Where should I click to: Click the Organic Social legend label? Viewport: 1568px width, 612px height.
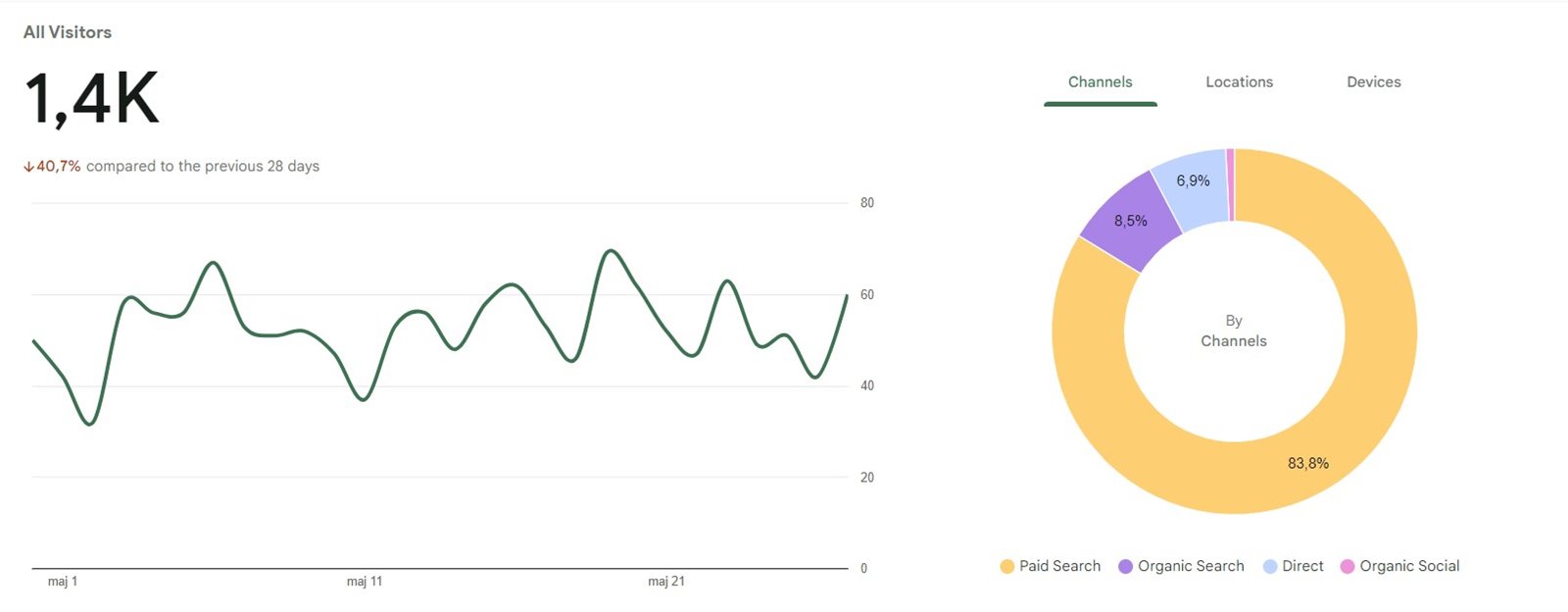pyautogui.click(x=1409, y=566)
